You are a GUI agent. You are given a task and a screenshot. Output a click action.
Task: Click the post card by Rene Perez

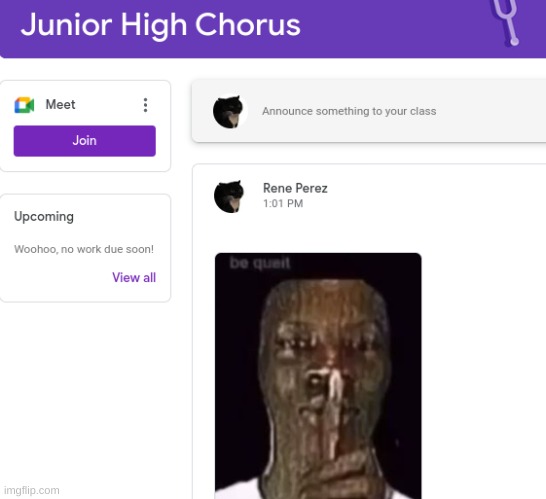pos(369,331)
